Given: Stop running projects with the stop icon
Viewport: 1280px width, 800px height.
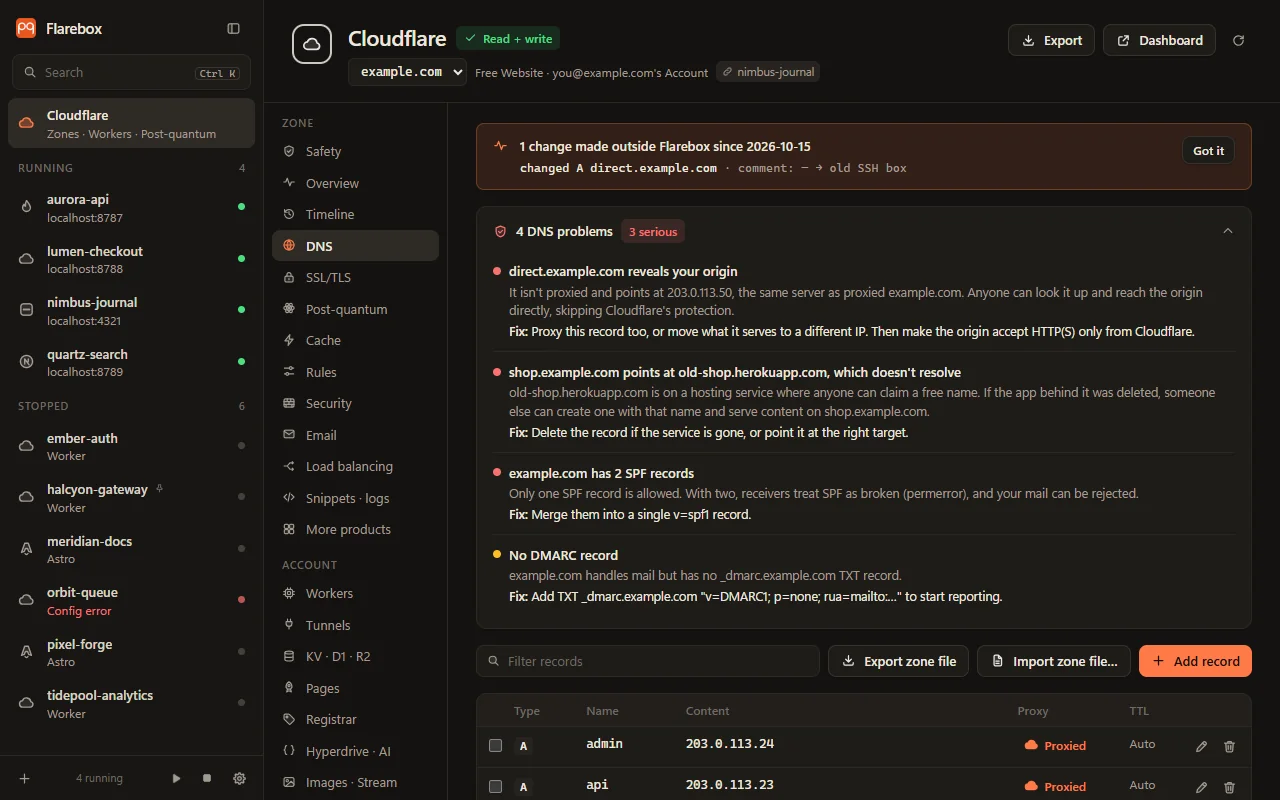Looking at the screenshot, I should (x=207, y=778).
